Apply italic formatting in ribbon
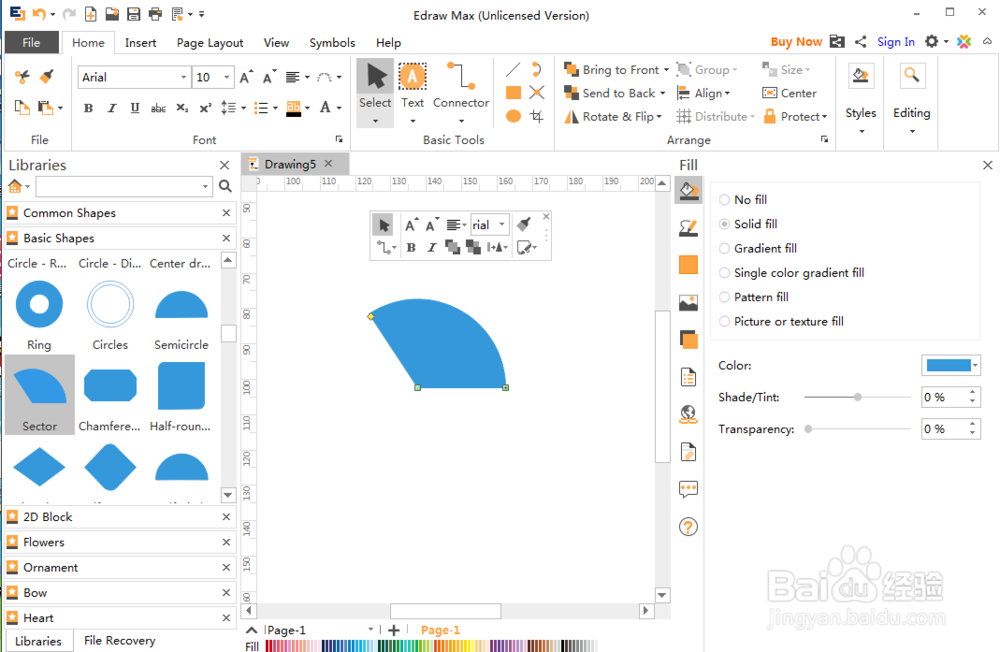1000x652 pixels. coord(112,108)
